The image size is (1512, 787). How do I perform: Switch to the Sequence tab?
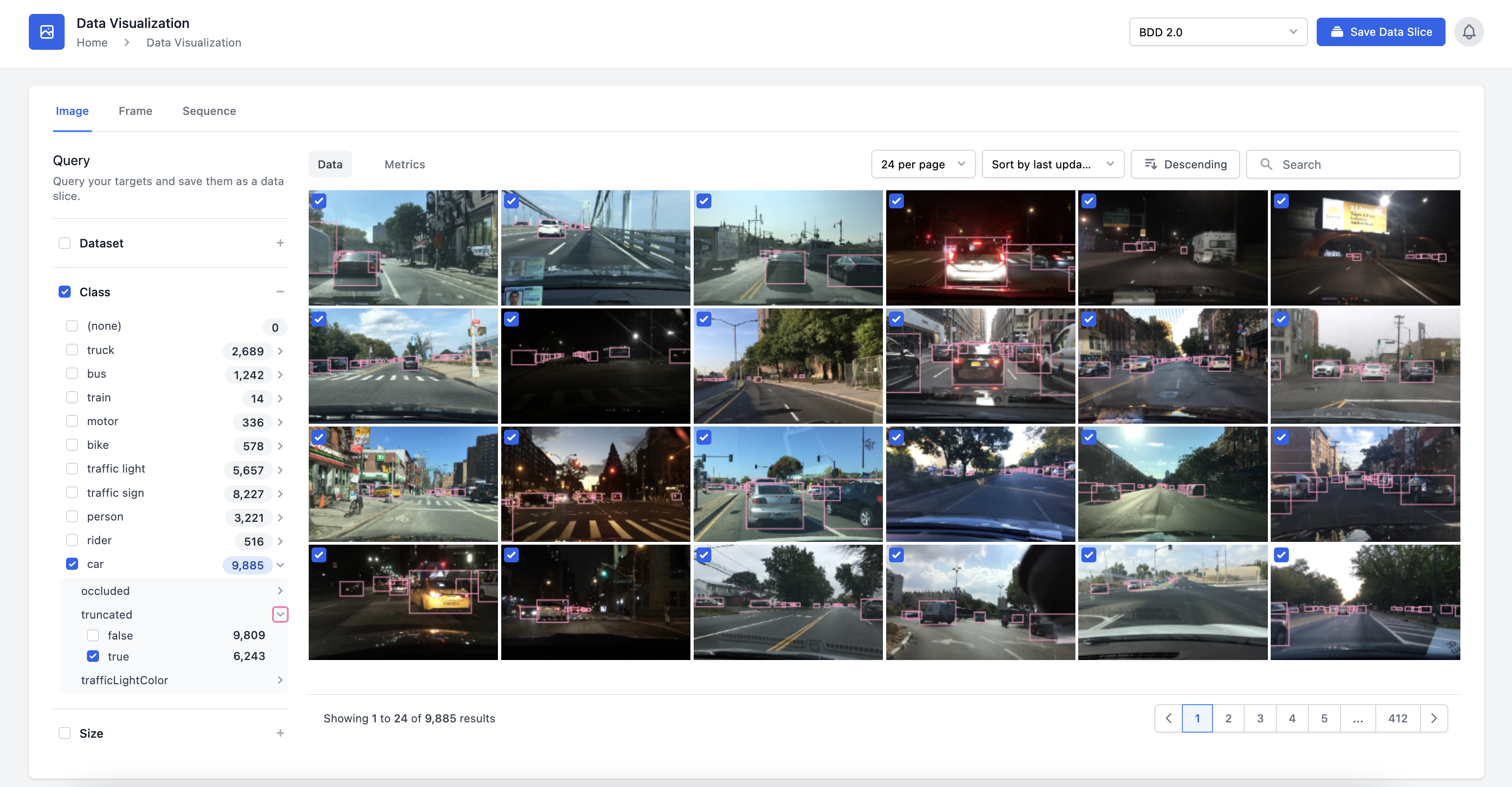(x=209, y=111)
